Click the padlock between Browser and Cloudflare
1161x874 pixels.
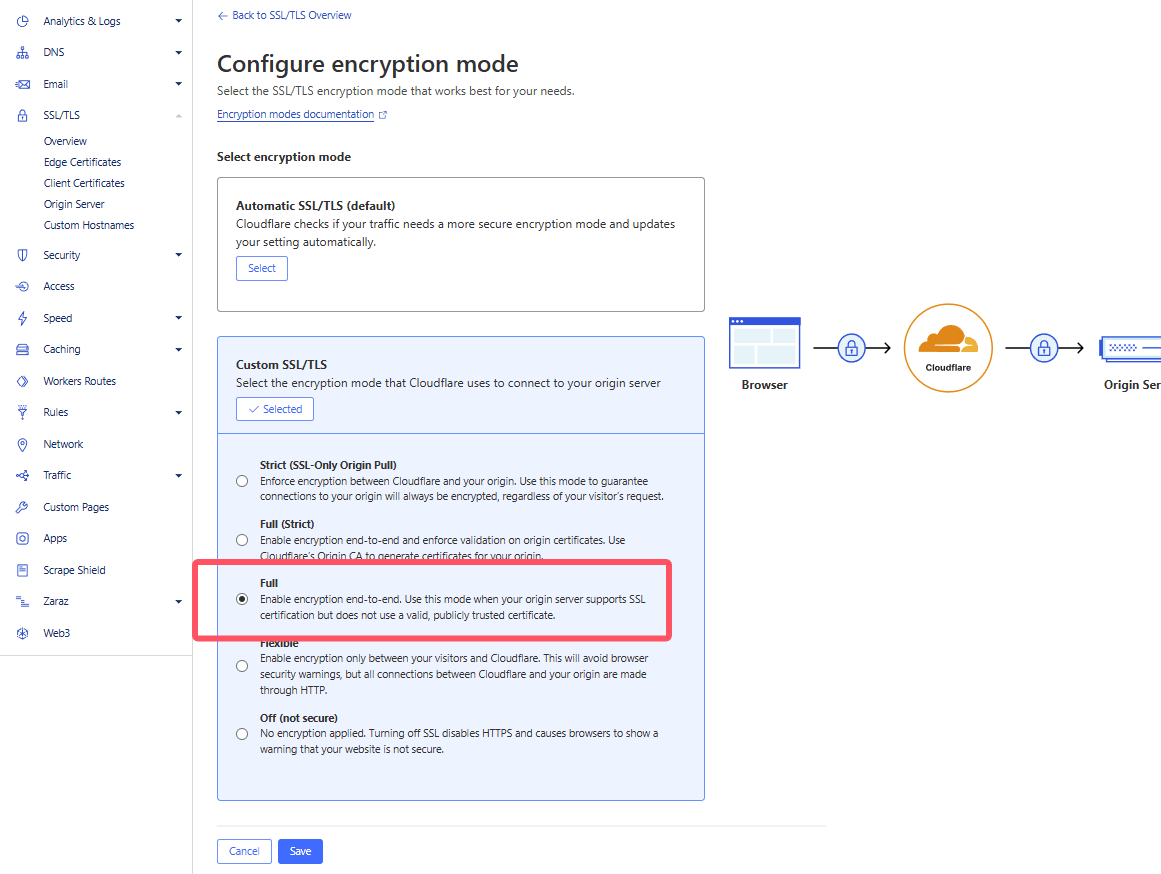click(x=851, y=348)
